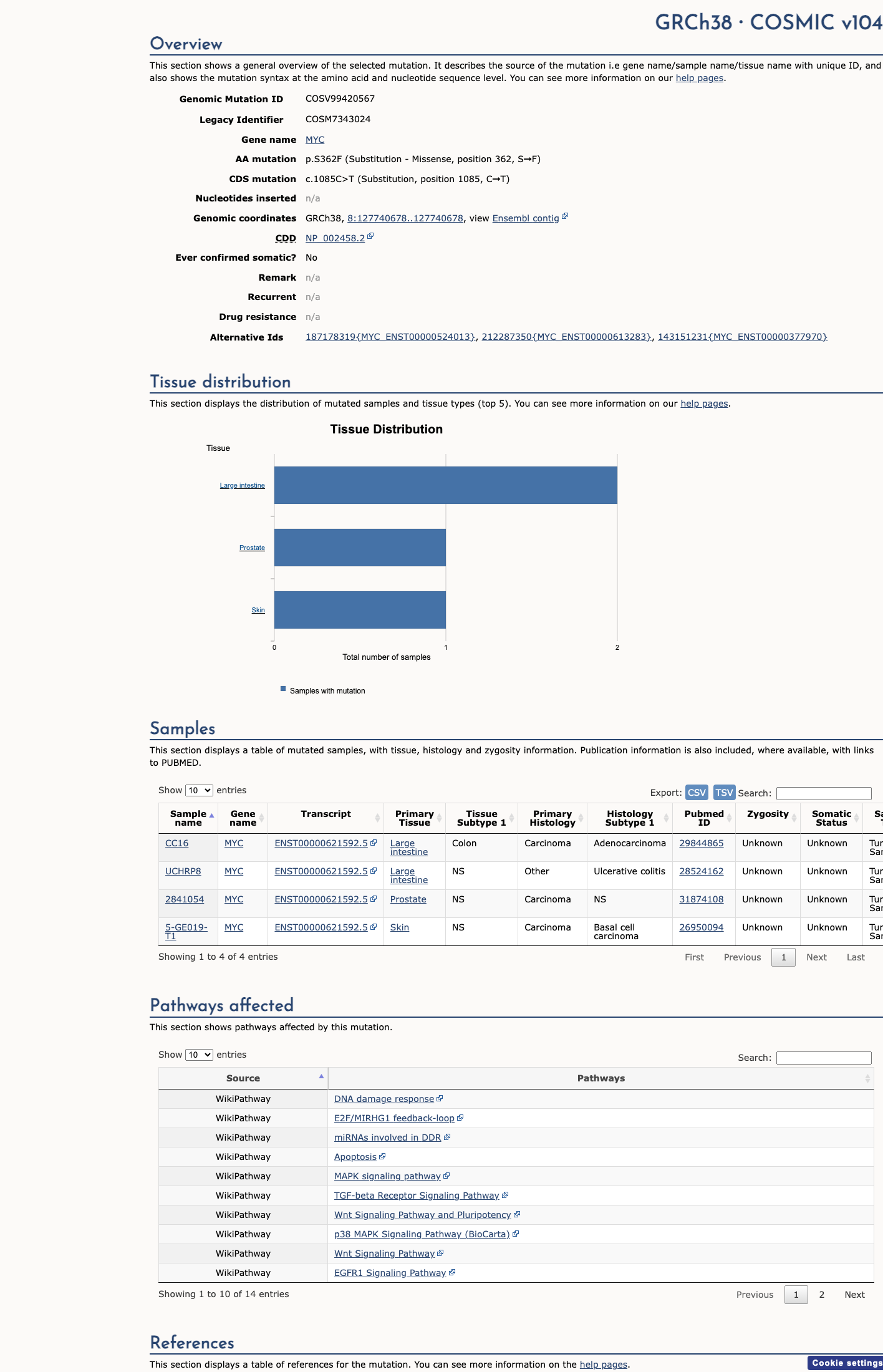Sort samples by Pubmed ID column

coord(704,818)
